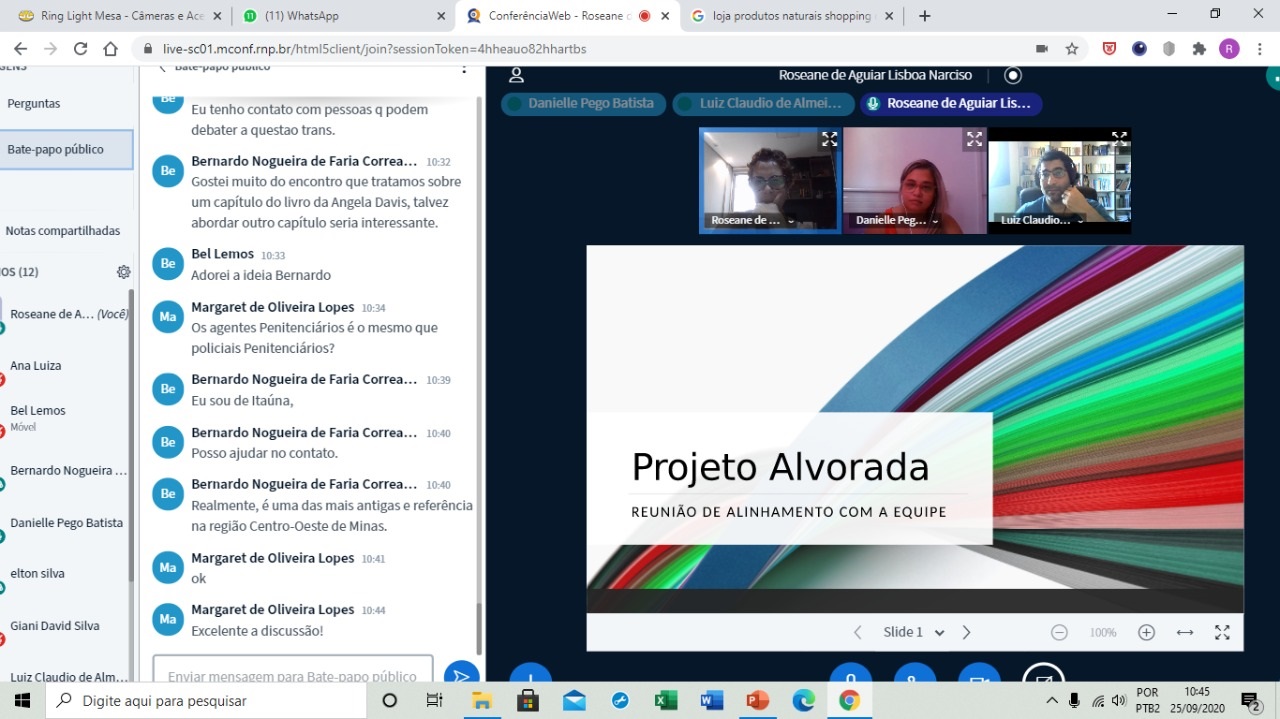
Task: Select user Danielle Pego Batista in the list
Action: [x=64, y=523]
